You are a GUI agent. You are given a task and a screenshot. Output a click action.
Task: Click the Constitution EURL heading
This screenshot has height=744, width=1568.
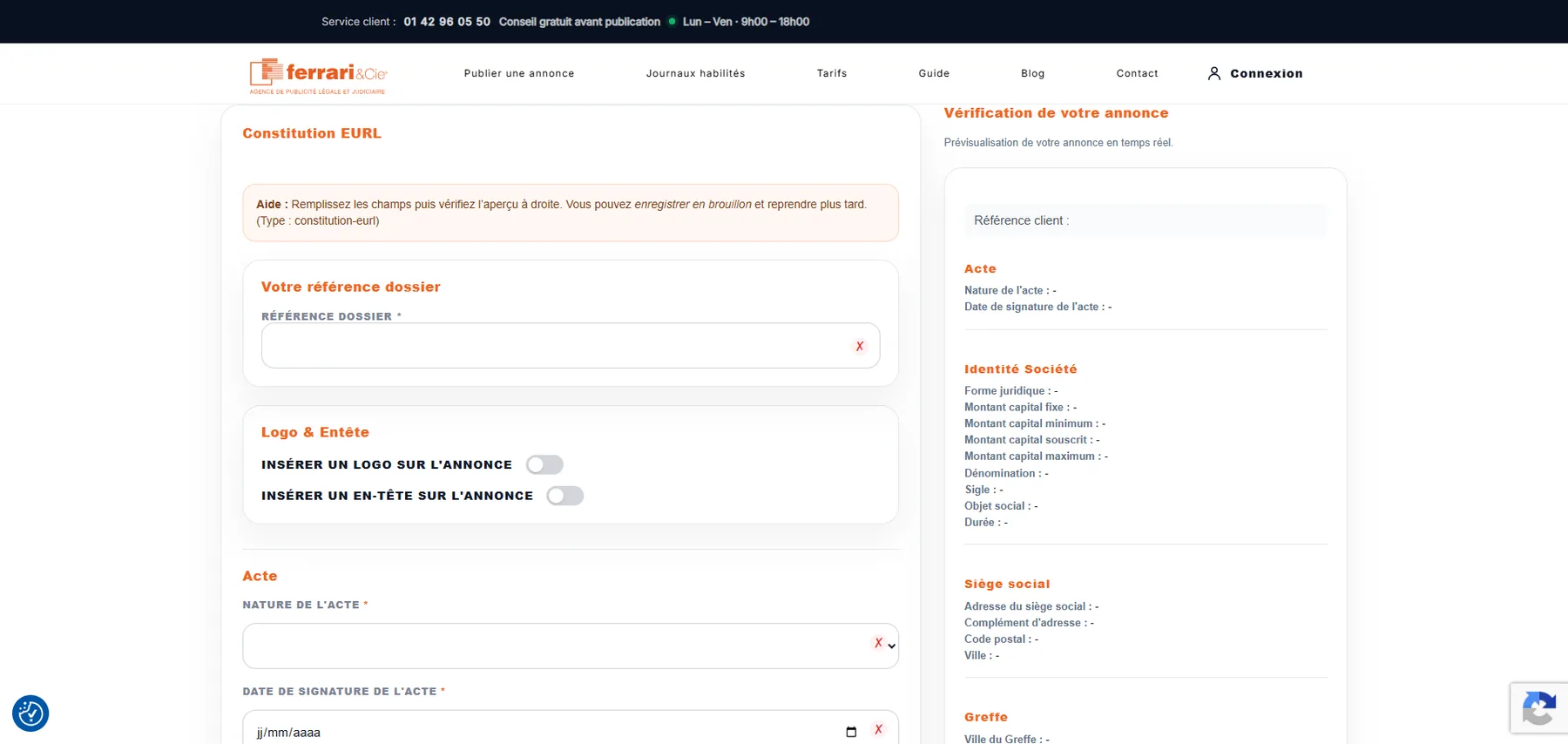click(312, 133)
